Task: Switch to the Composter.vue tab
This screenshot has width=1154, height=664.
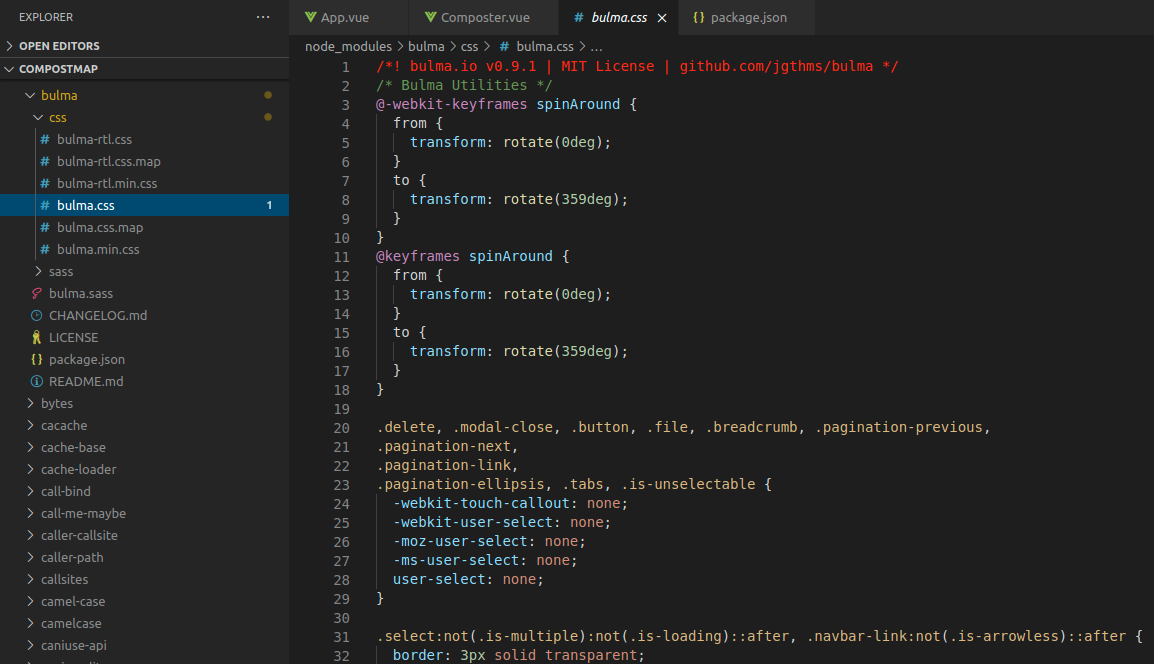Action: pos(484,18)
